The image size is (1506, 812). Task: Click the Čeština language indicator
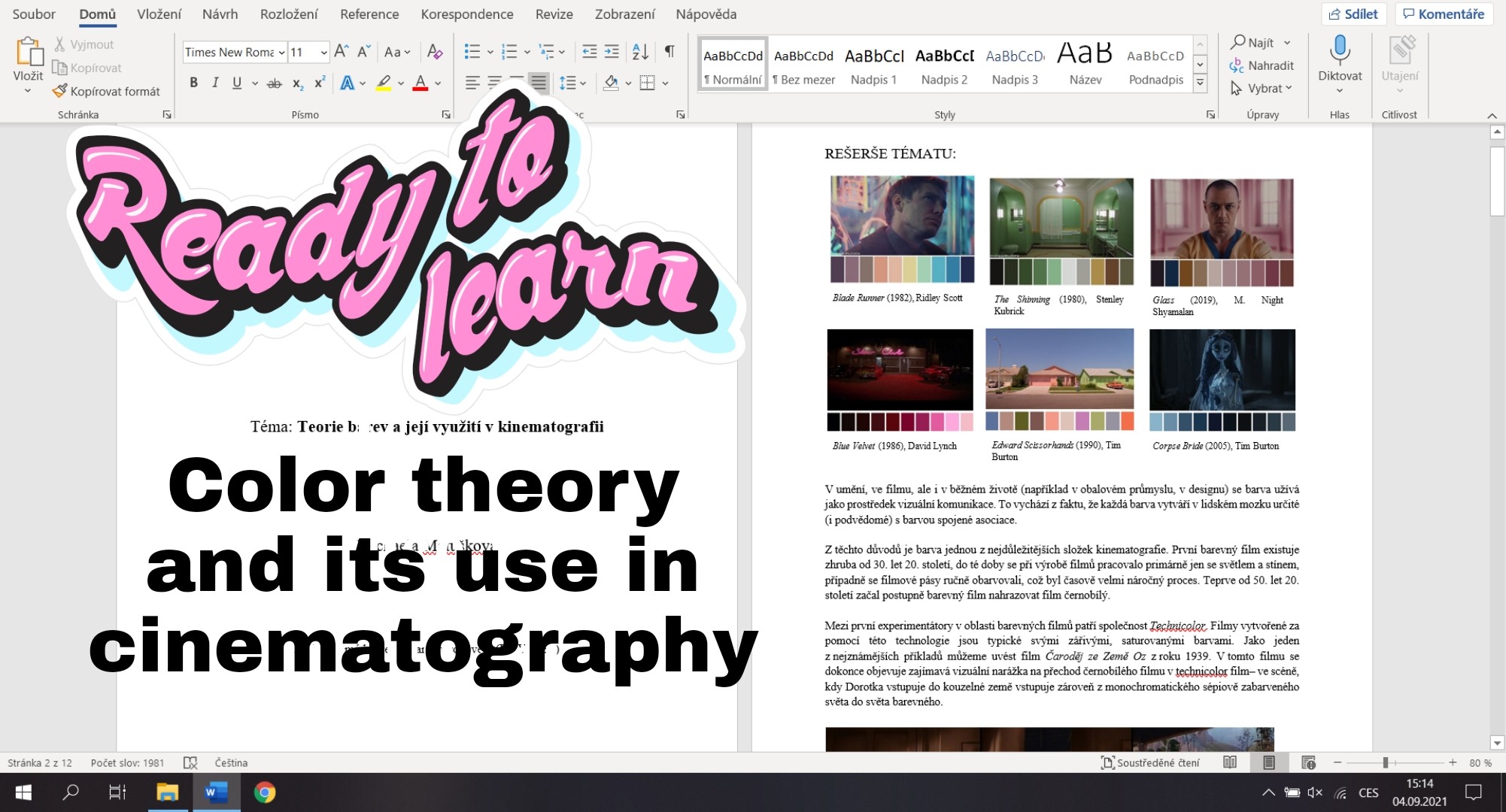pos(231,762)
